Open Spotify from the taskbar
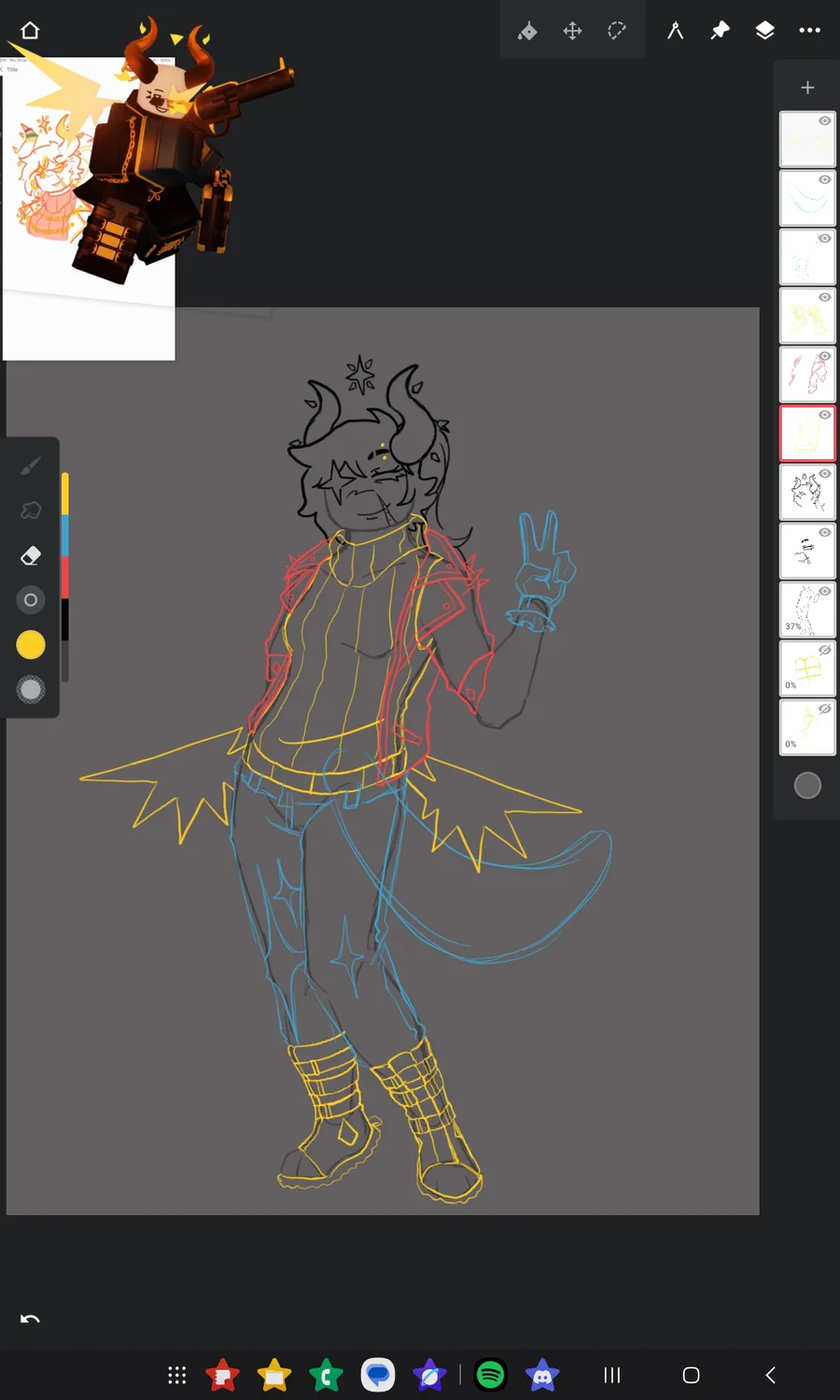This screenshot has height=1400, width=840. (491, 1375)
